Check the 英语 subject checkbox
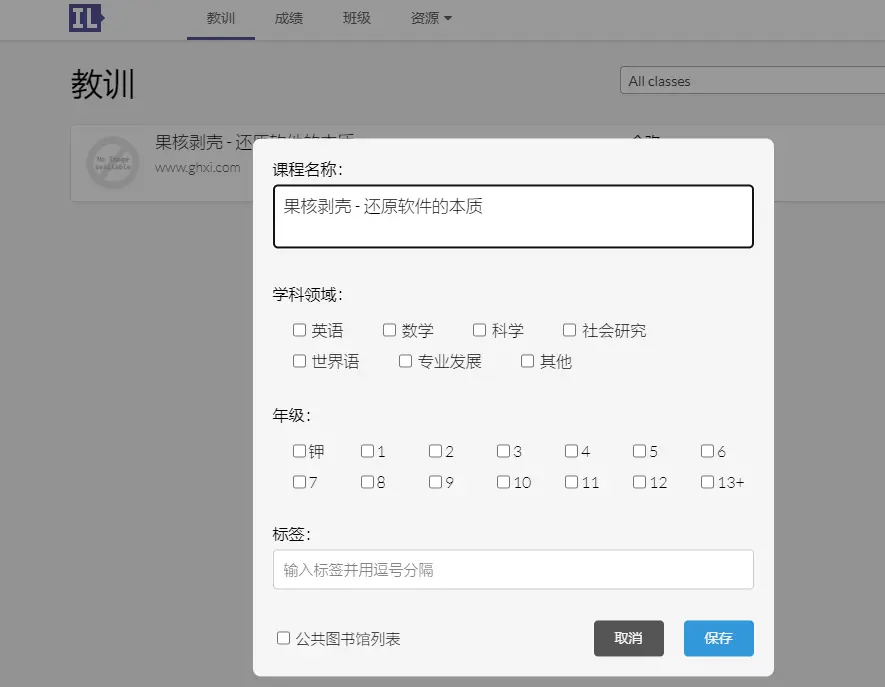 tap(299, 330)
